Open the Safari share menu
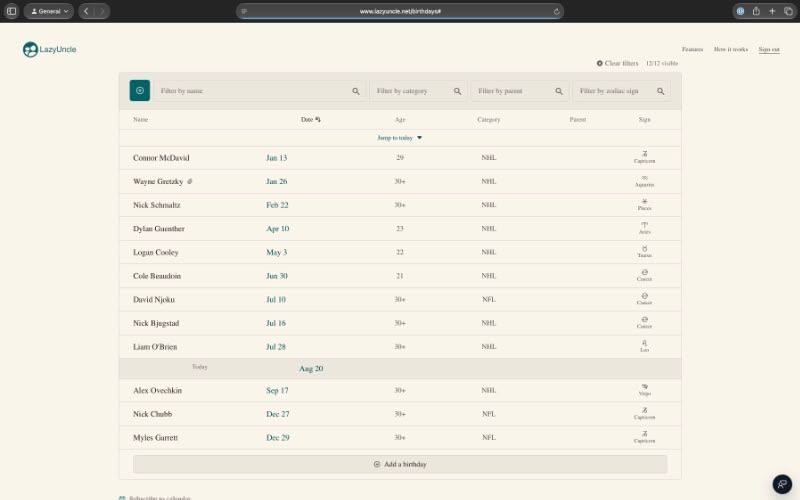 tap(756, 11)
